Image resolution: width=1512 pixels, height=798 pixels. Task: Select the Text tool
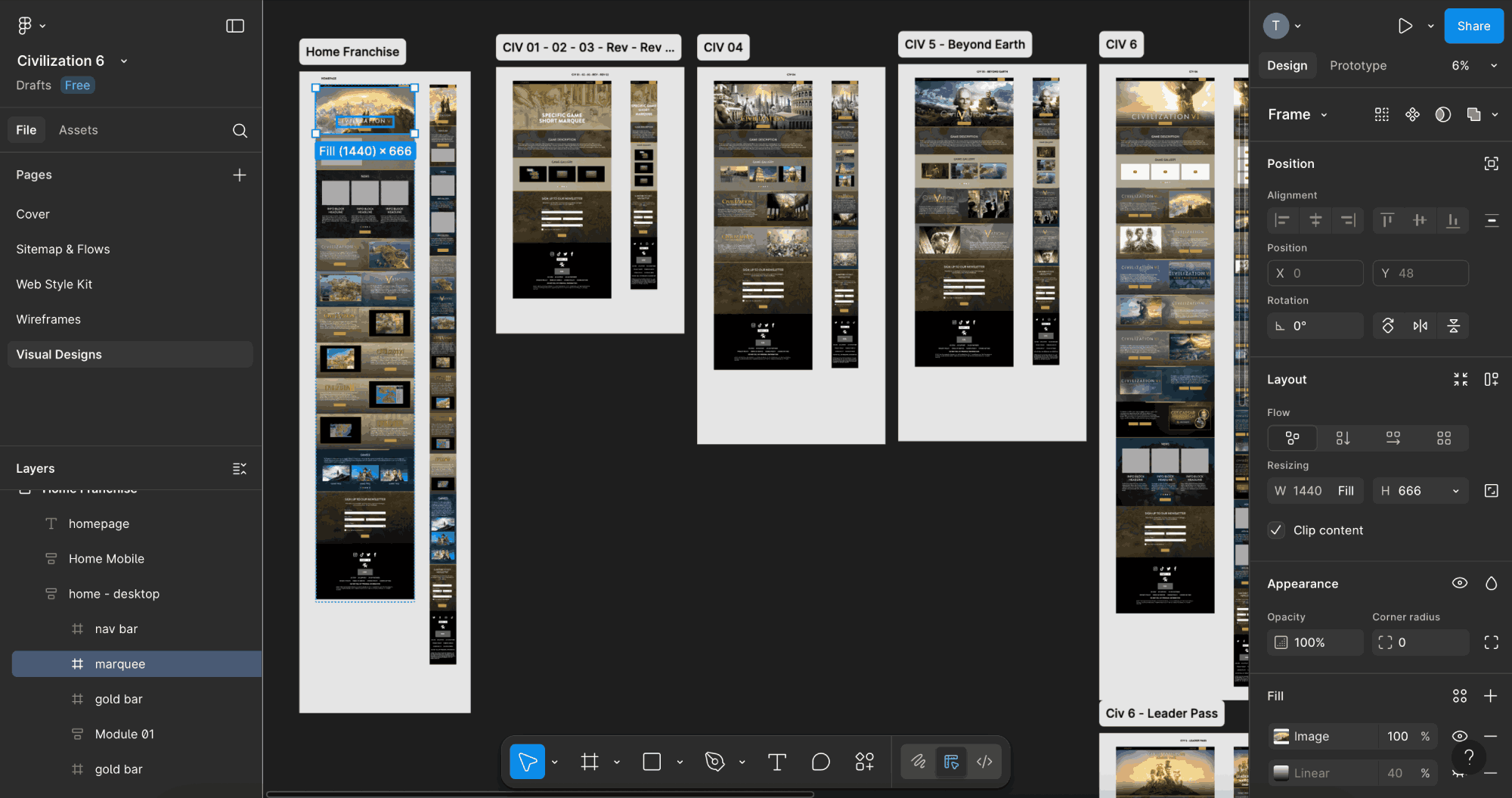[x=776, y=762]
